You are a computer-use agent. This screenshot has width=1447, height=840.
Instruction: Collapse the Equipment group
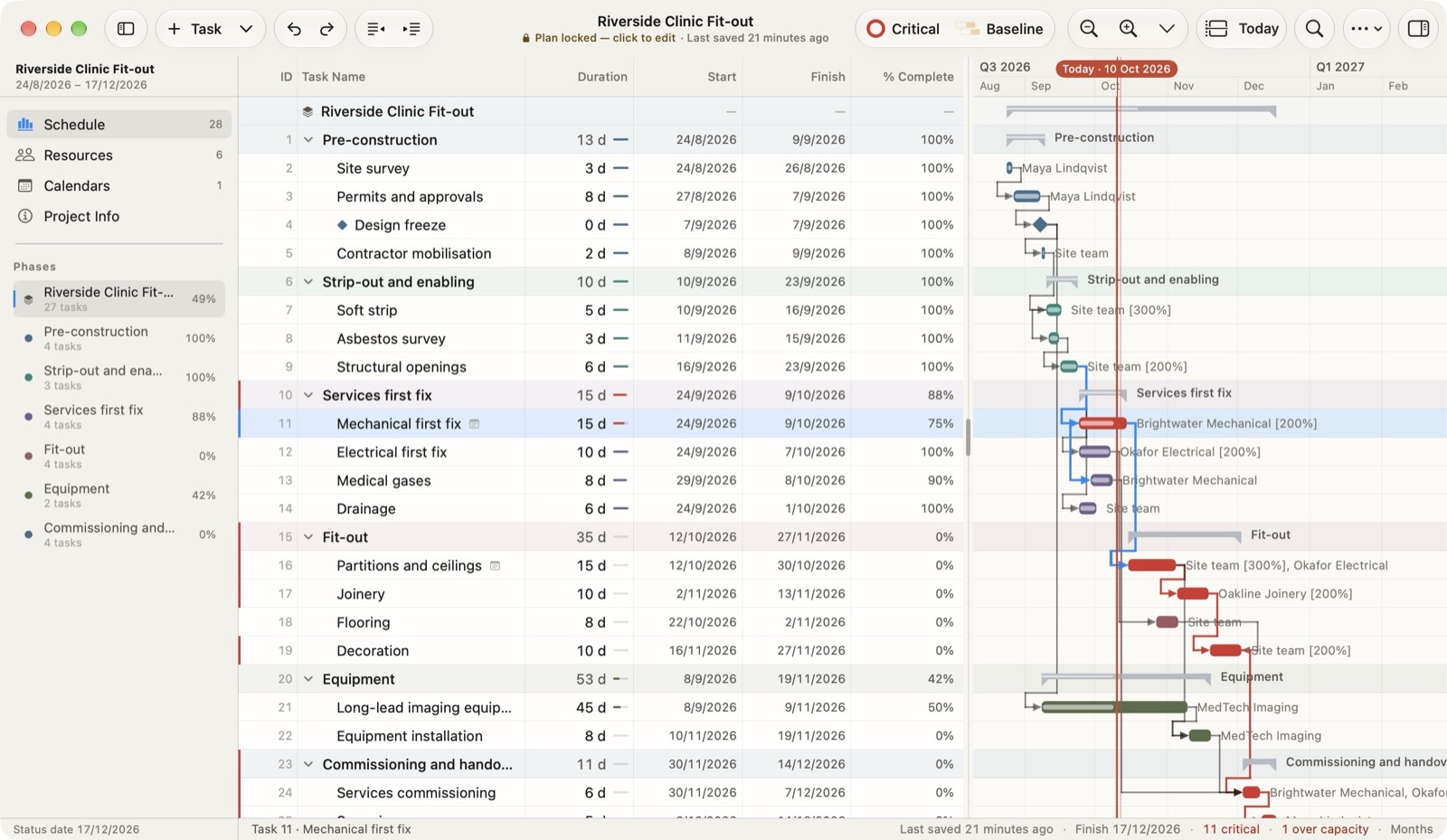pos(308,679)
